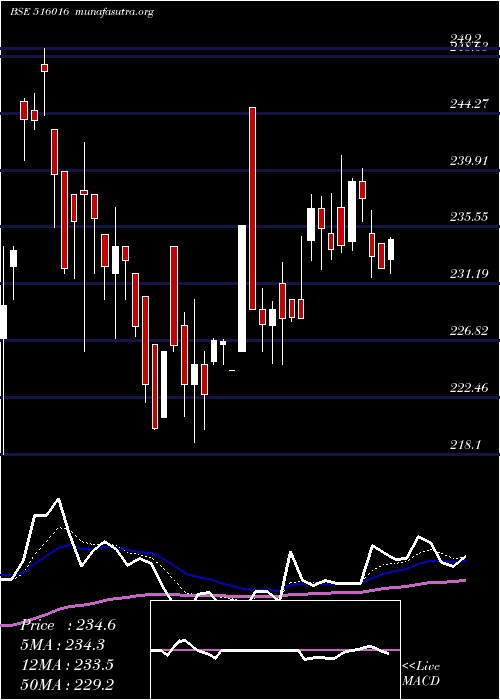Select the 226.82 price level label
500x700 pixels.
[469, 331]
